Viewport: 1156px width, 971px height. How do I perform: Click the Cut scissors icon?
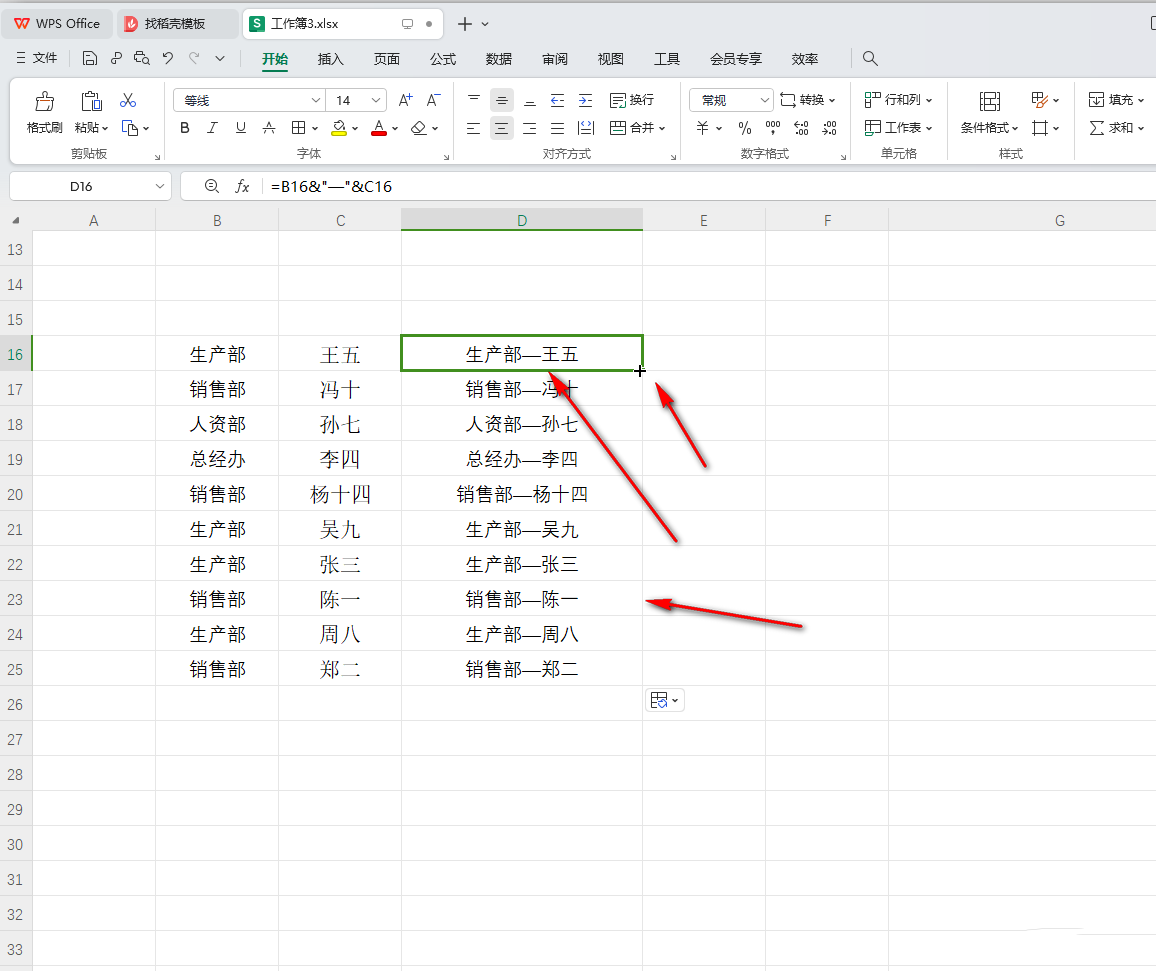pos(128,100)
